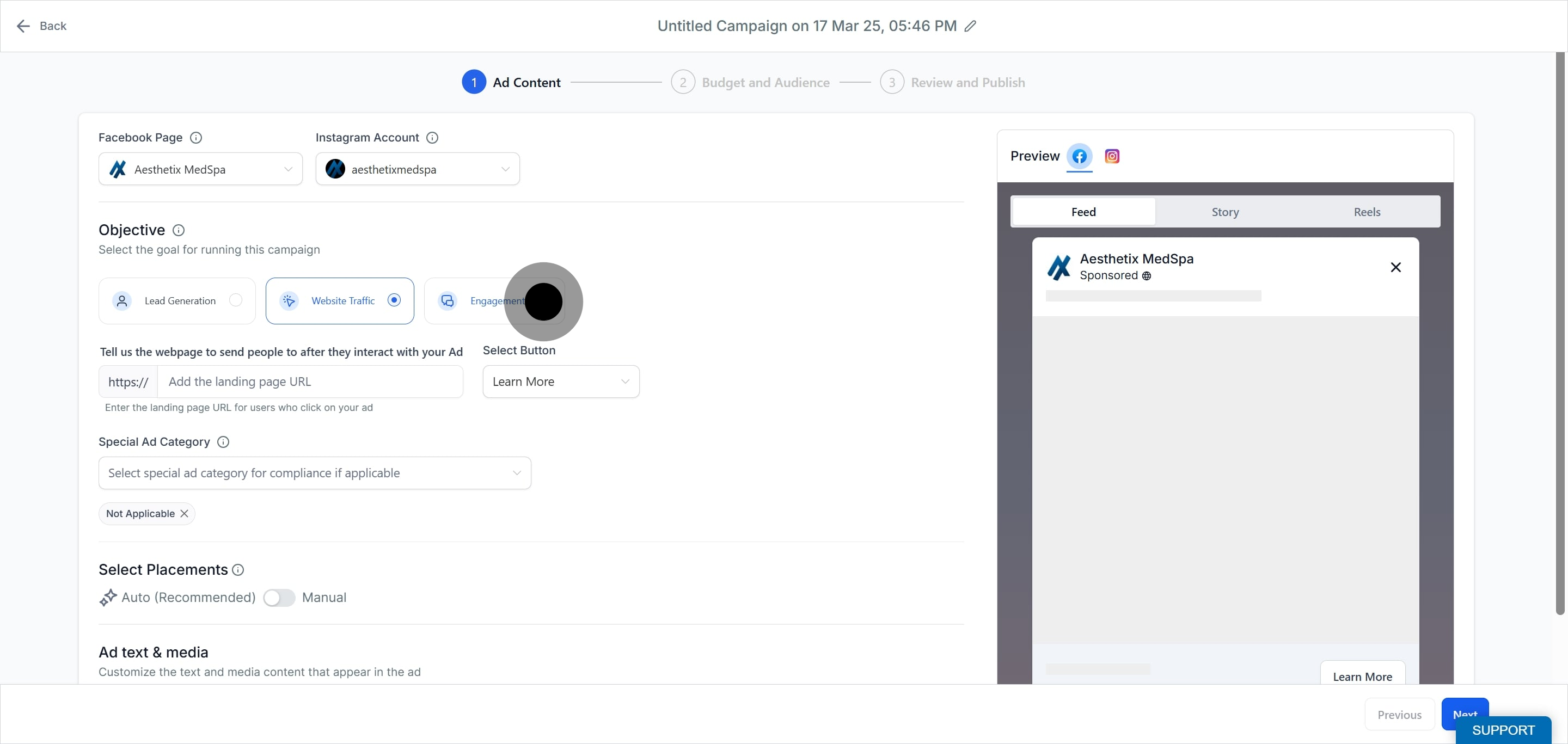The image size is (1568, 744).
Task: Click the Objective info icon
Action: point(179,230)
